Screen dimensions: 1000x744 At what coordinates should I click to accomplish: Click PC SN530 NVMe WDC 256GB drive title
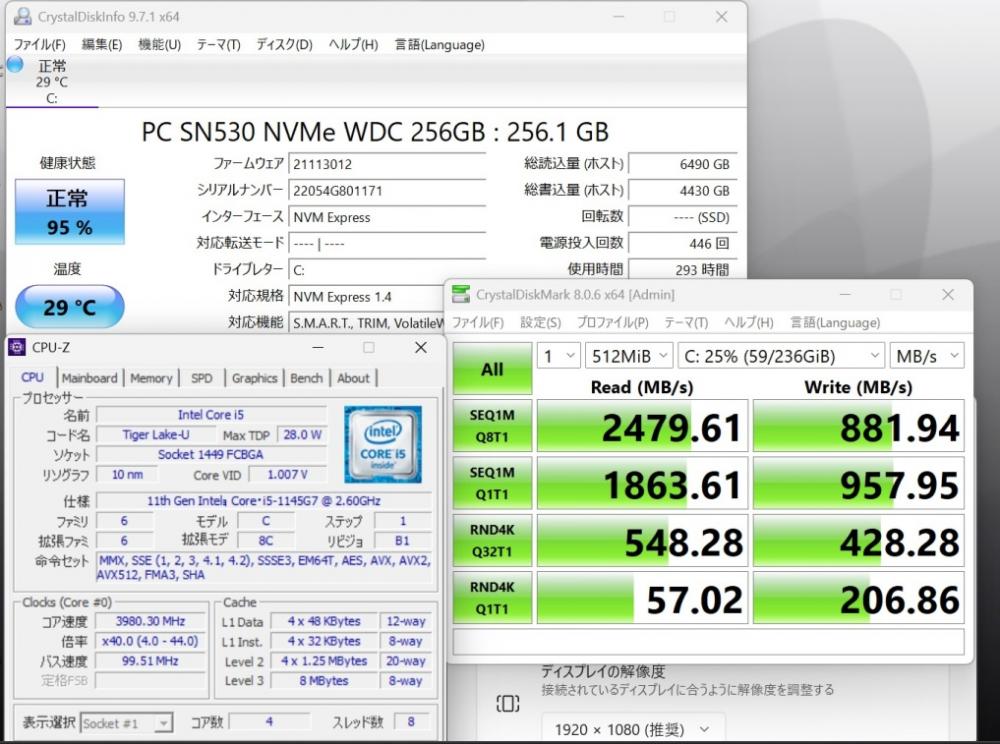click(x=375, y=132)
